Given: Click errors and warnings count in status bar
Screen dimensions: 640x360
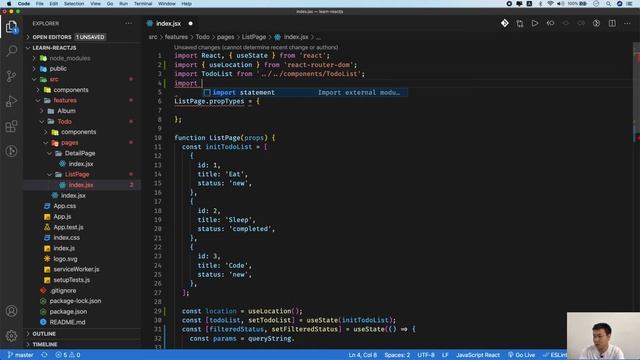Looking at the screenshot, I should (68, 355).
